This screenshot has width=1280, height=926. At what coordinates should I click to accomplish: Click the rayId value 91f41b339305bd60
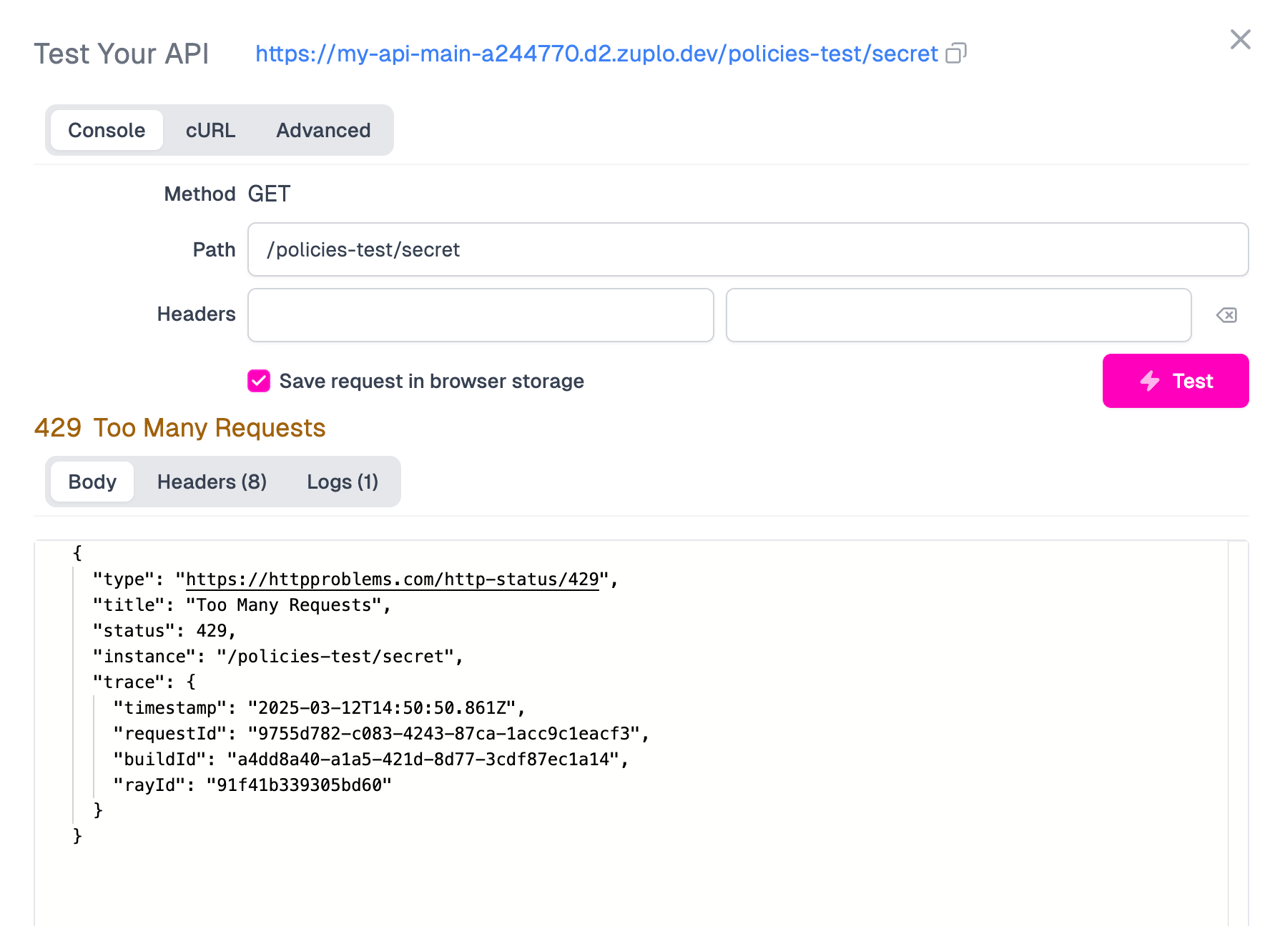point(298,786)
